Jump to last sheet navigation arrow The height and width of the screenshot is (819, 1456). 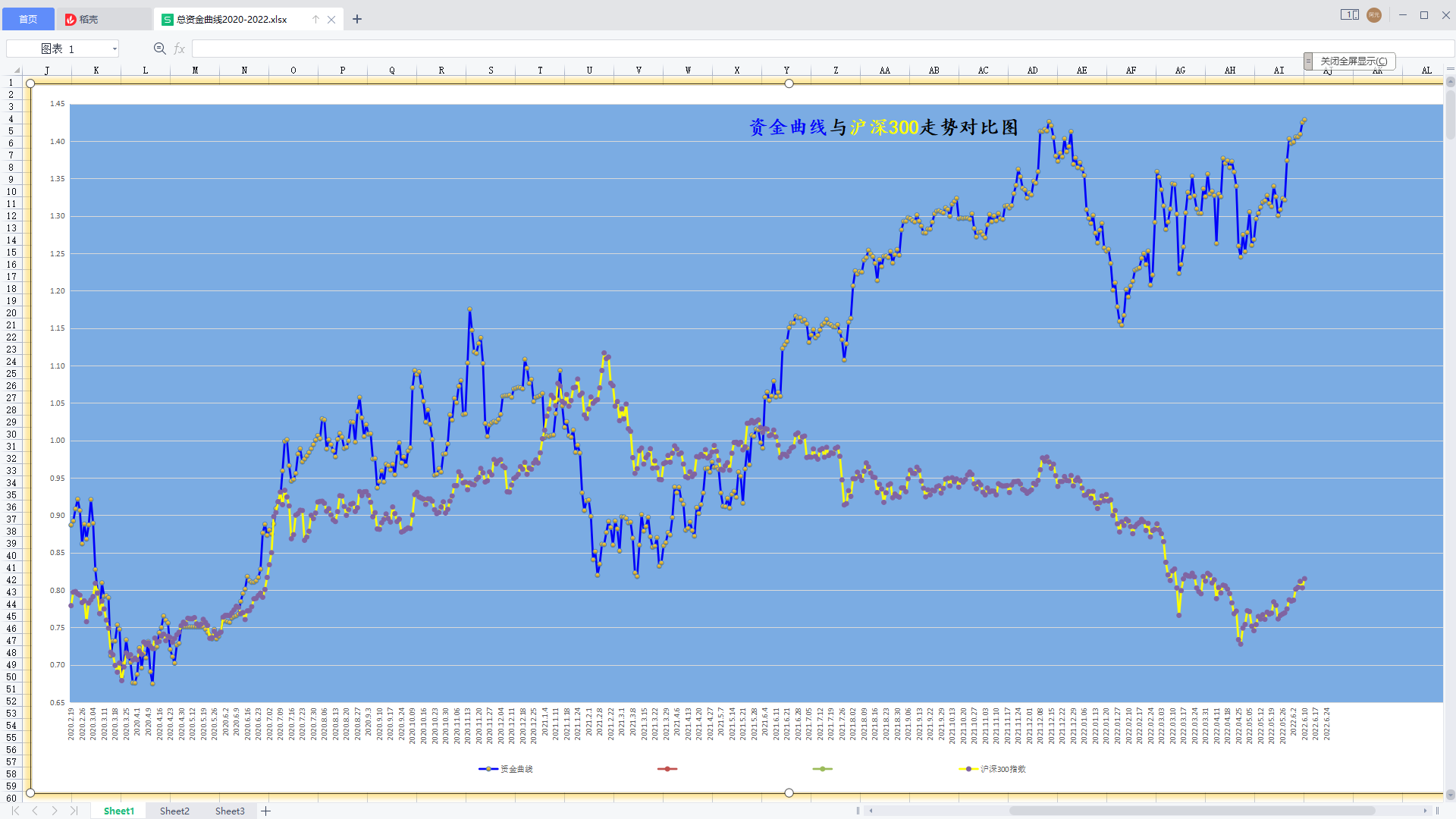74,811
